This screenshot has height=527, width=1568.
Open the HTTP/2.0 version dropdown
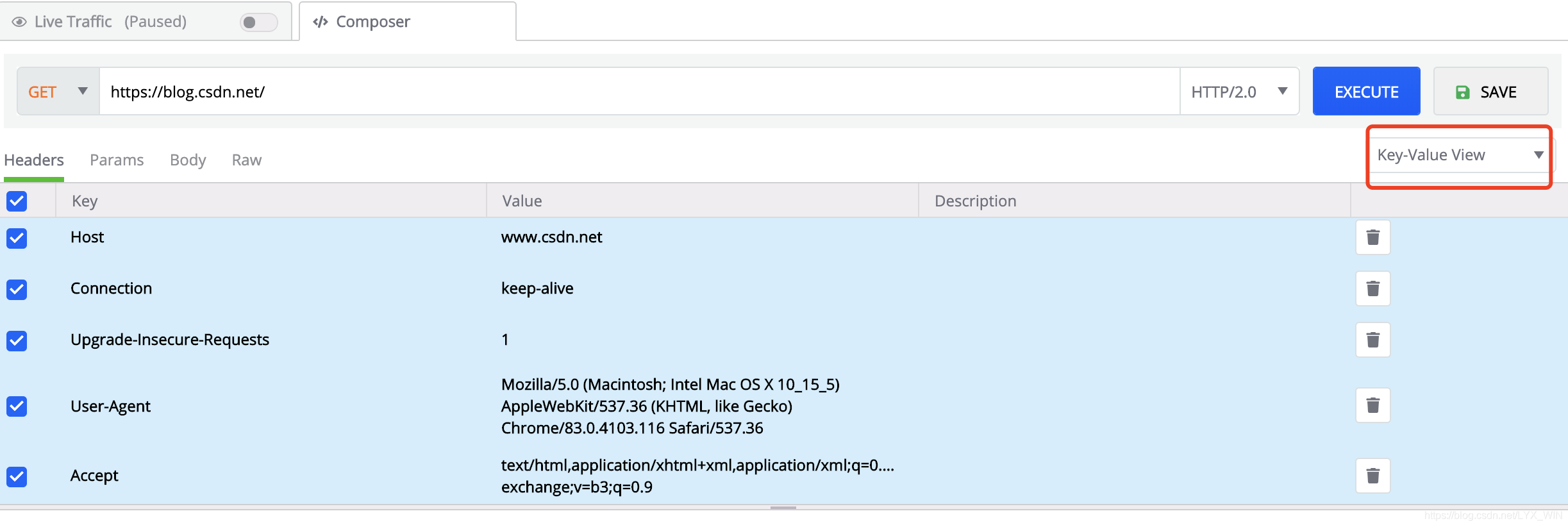click(1239, 92)
